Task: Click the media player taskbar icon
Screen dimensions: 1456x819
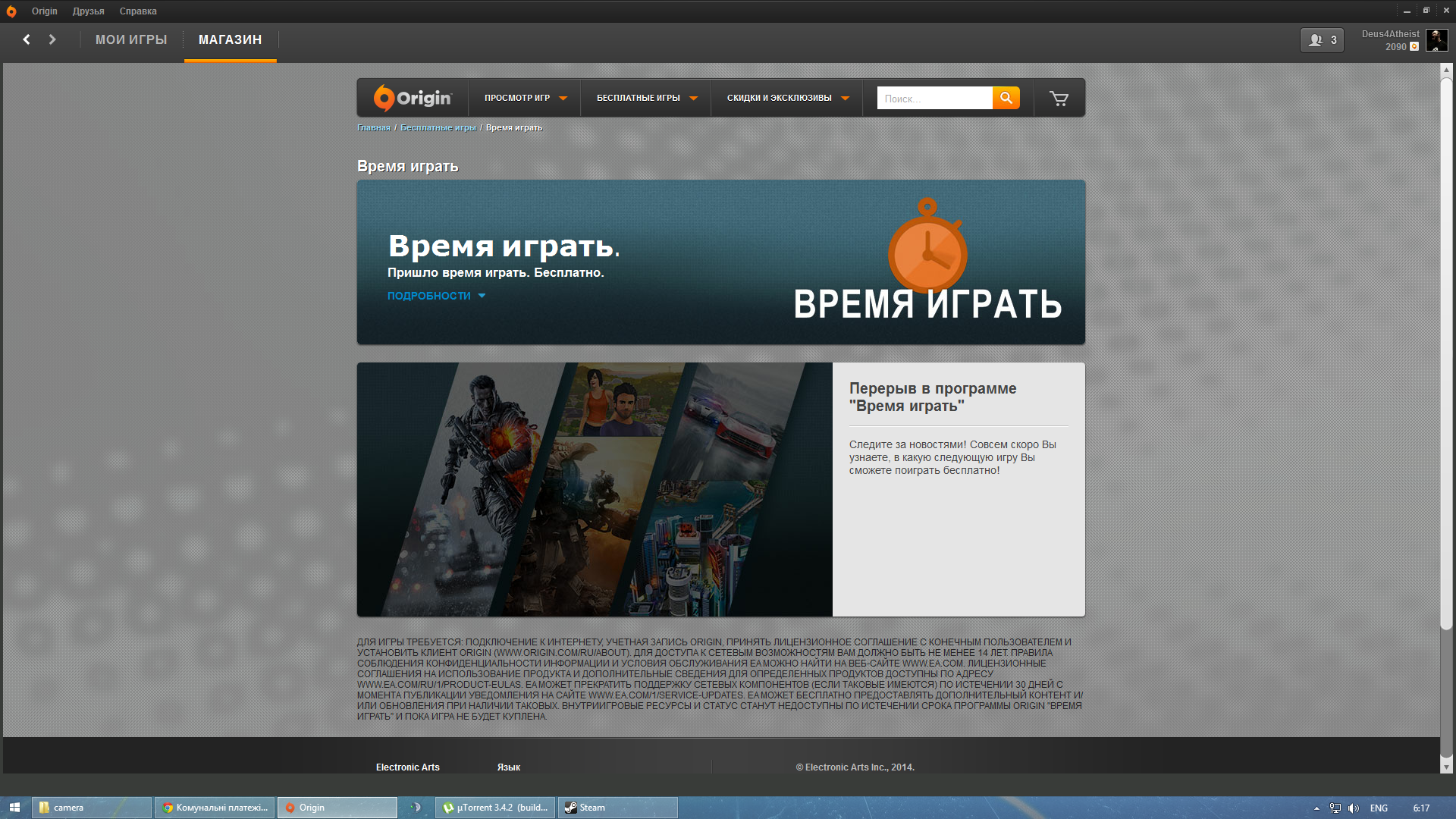Action: click(416, 808)
